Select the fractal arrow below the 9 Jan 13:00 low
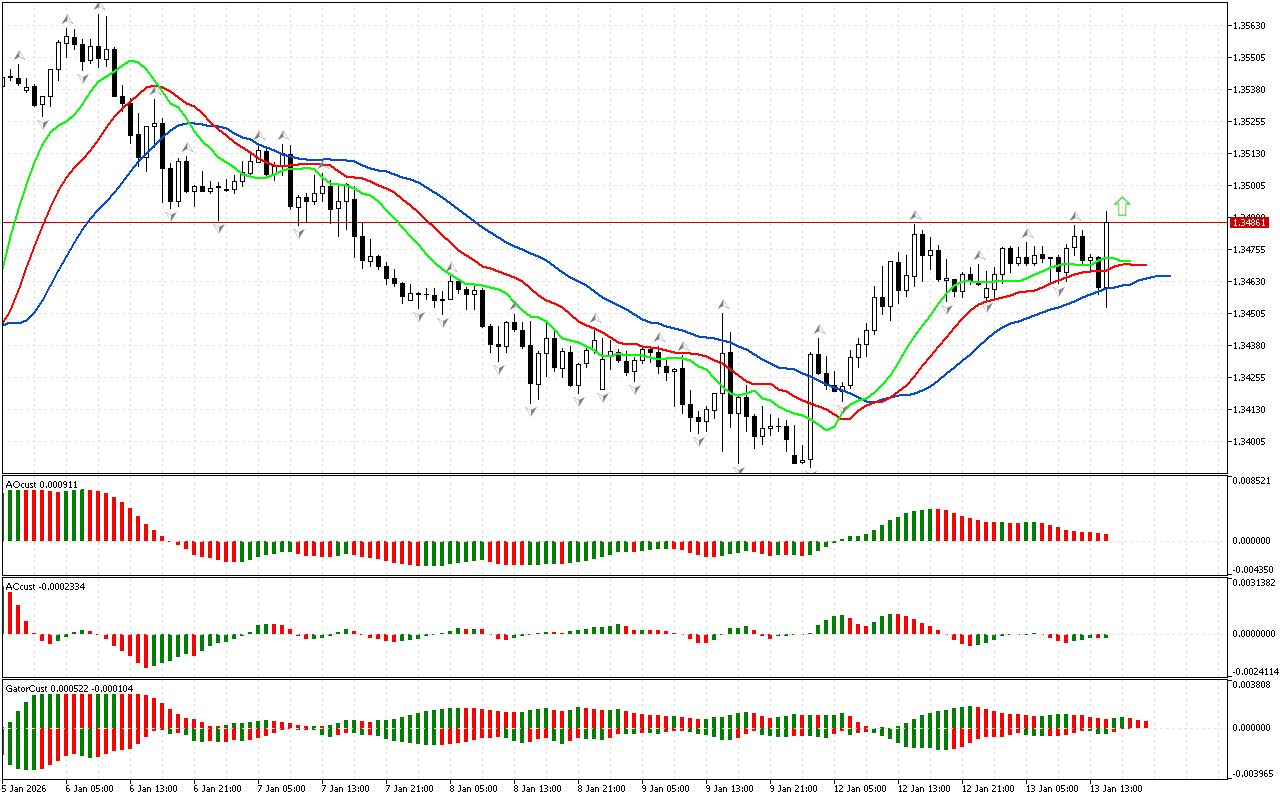The width and height of the screenshot is (1280, 800). (740, 469)
